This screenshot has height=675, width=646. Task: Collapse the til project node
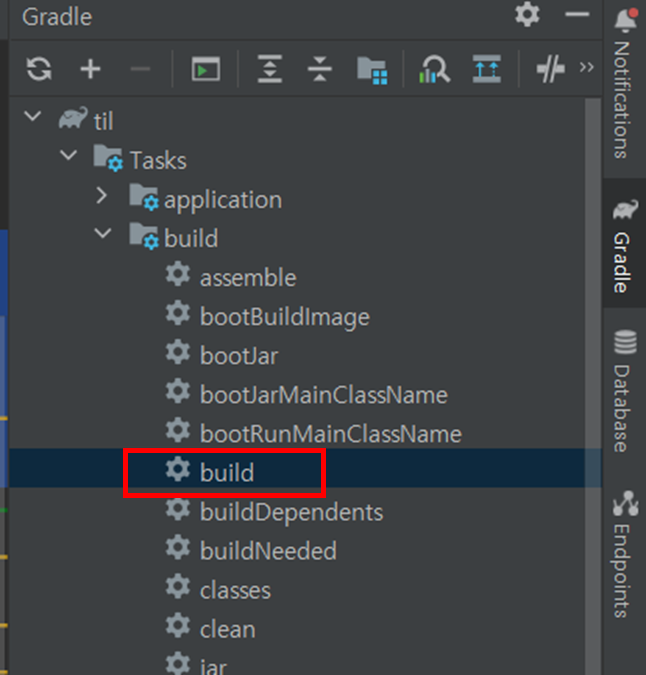[33, 116]
